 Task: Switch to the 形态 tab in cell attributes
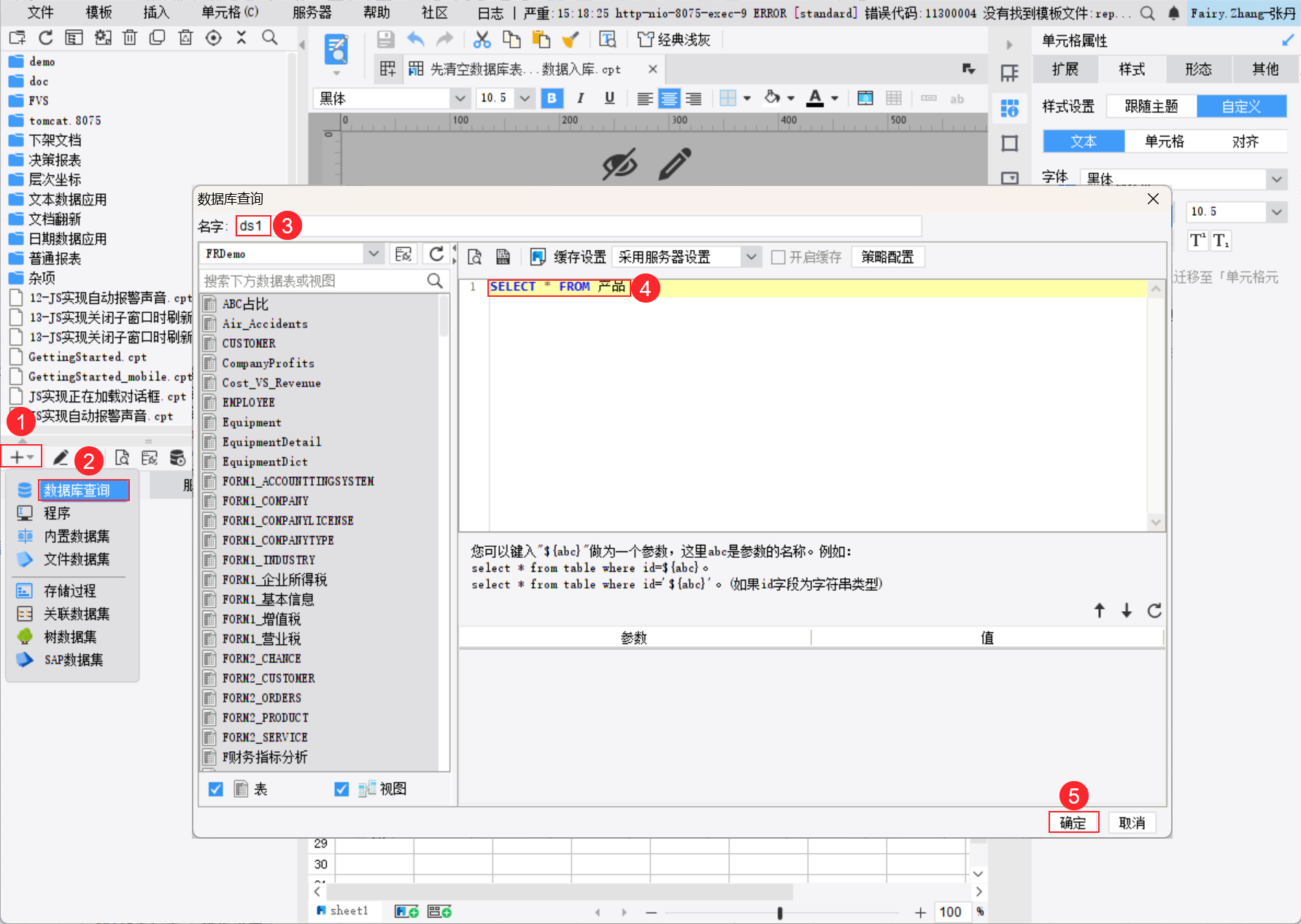1197,69
